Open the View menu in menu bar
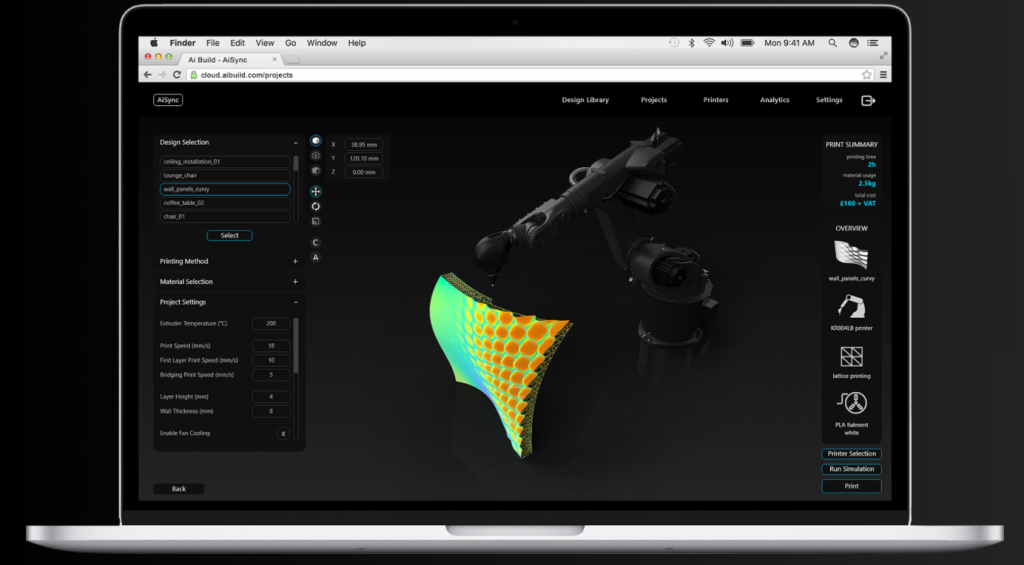The width and height of the screenshot is (1024, 565). click(x=264, y=43)
